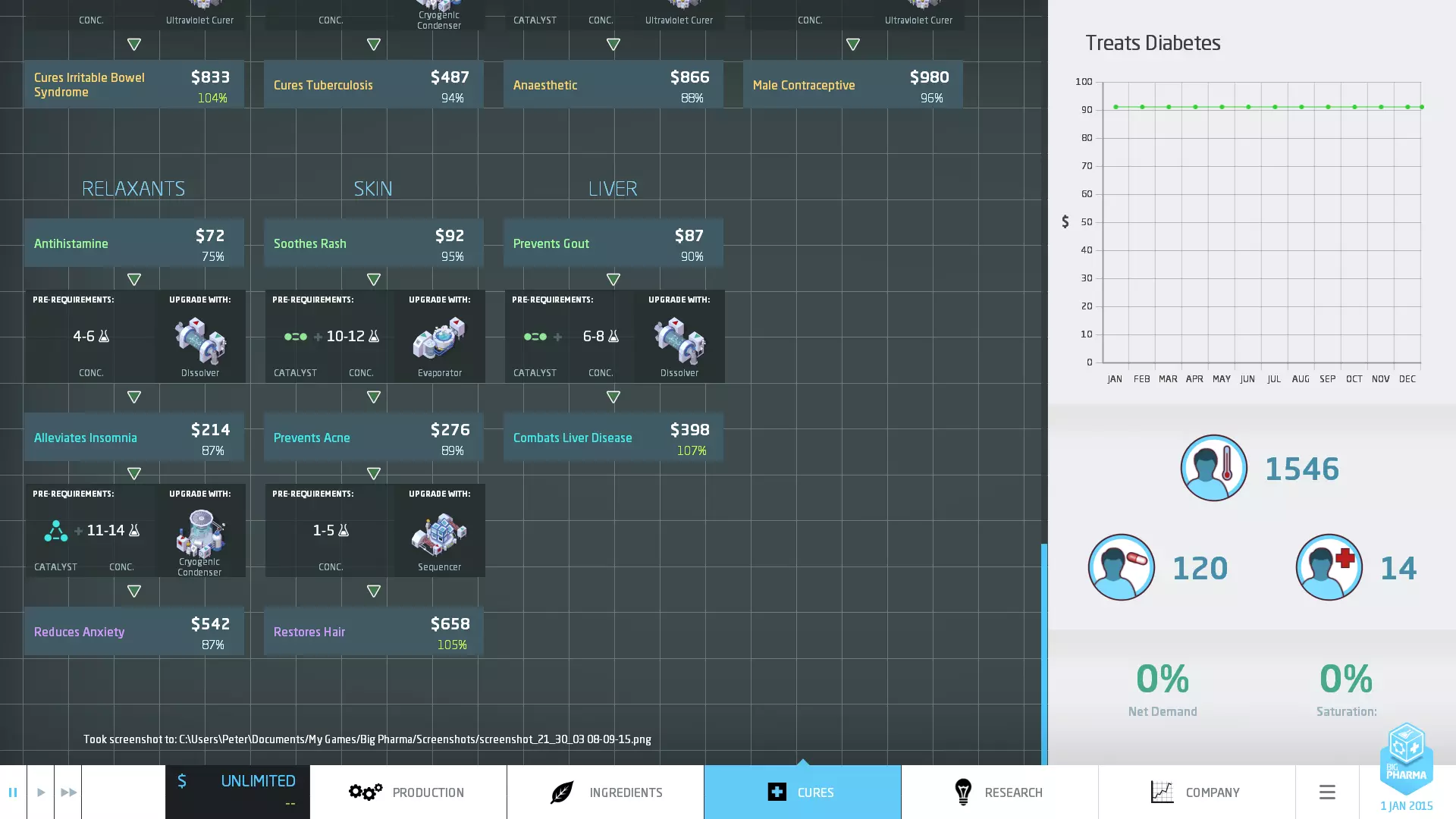Click the Big Pharma logo icon
Screen dimensions: 1456x819
[1406, 757]
